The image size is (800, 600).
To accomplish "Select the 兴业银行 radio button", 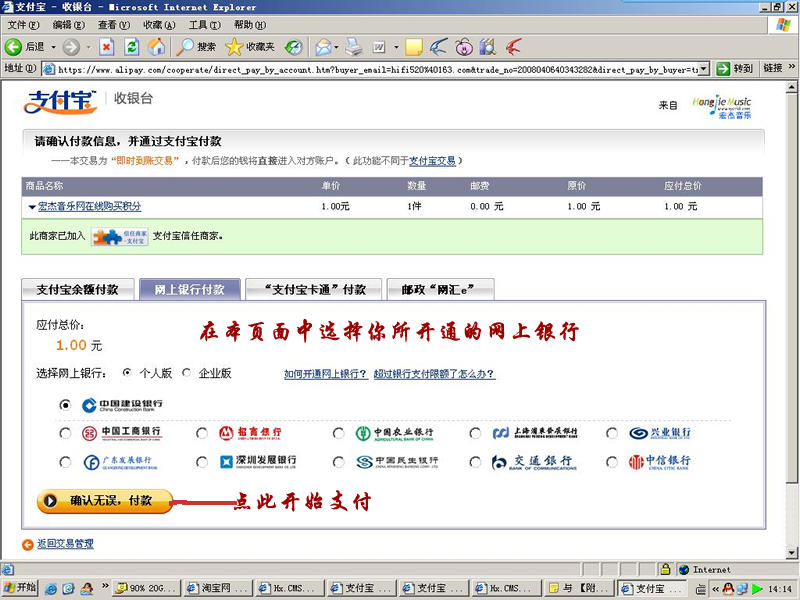I will tap(611, 433).
